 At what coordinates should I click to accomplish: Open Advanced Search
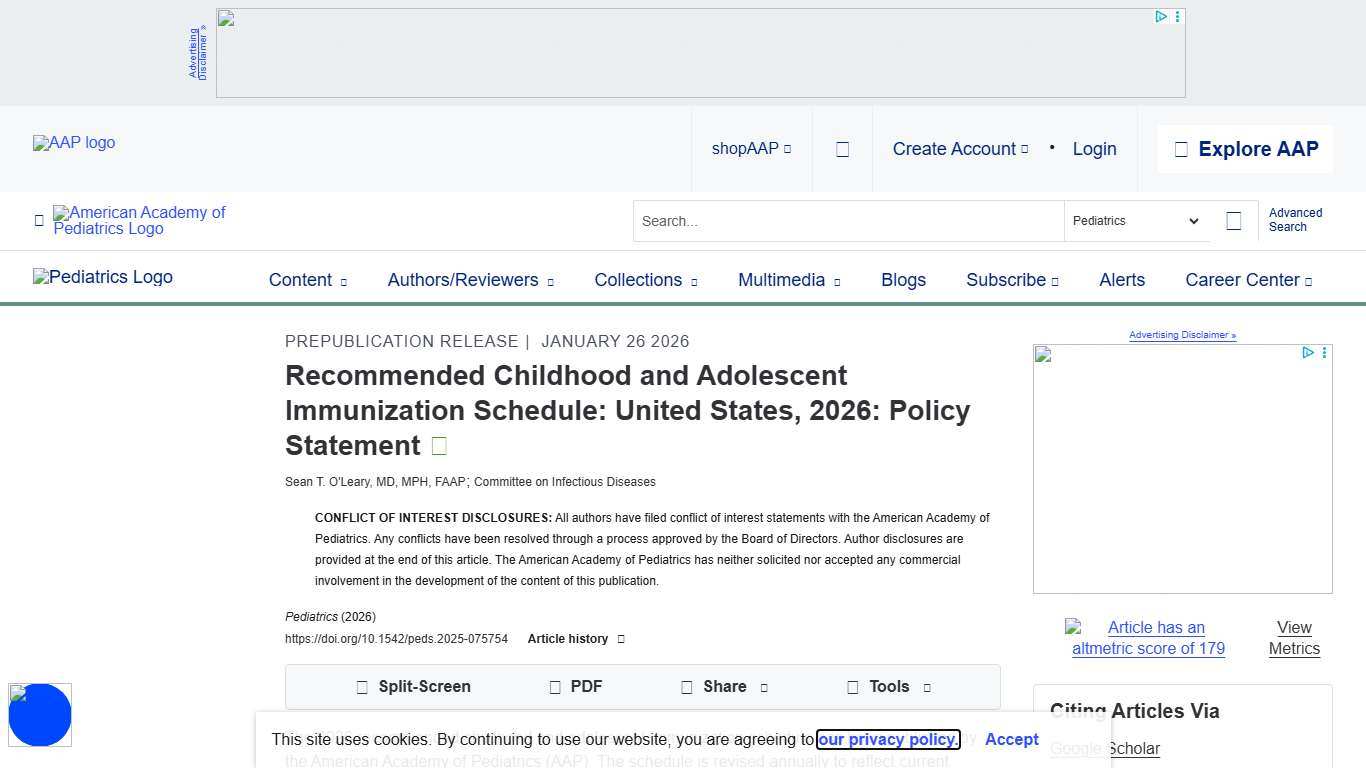click(1295, 220)
